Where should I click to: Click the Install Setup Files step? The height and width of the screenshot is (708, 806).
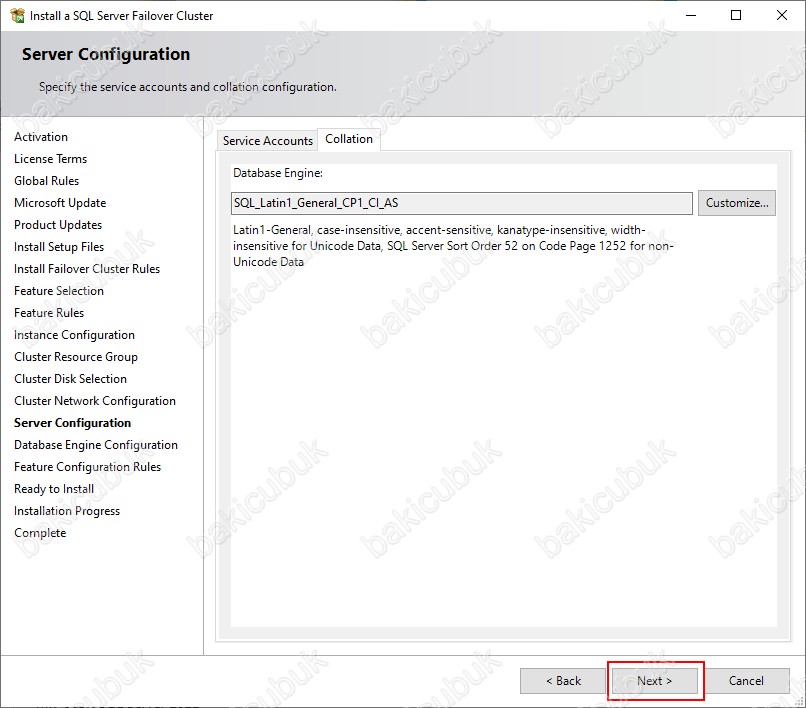coord(59,247)
